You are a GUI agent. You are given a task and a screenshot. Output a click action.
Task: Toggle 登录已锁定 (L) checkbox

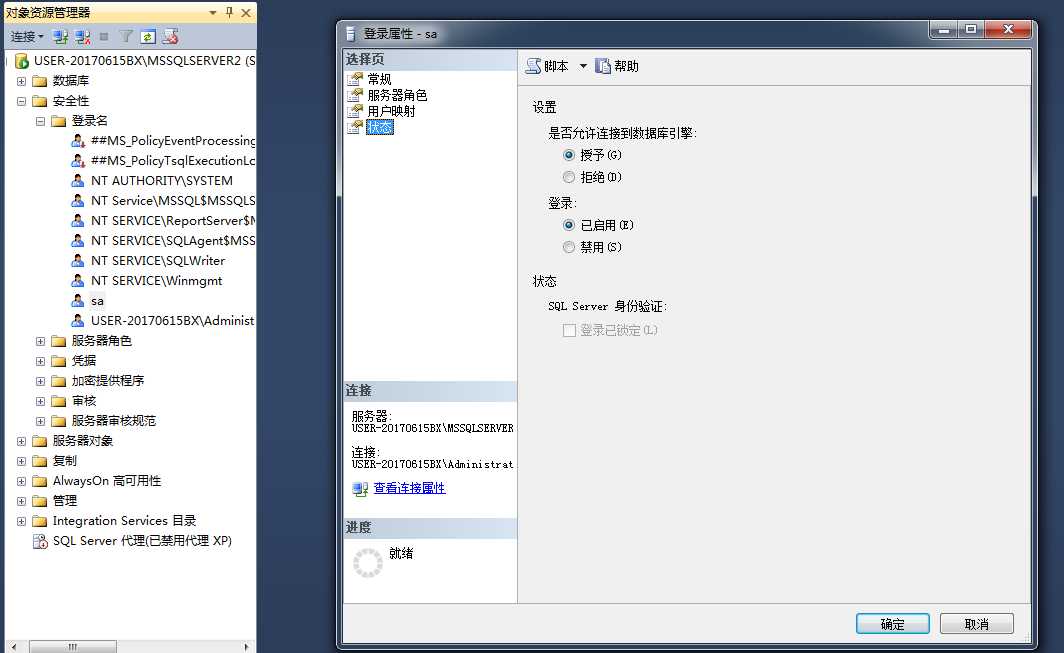point(569,330)
